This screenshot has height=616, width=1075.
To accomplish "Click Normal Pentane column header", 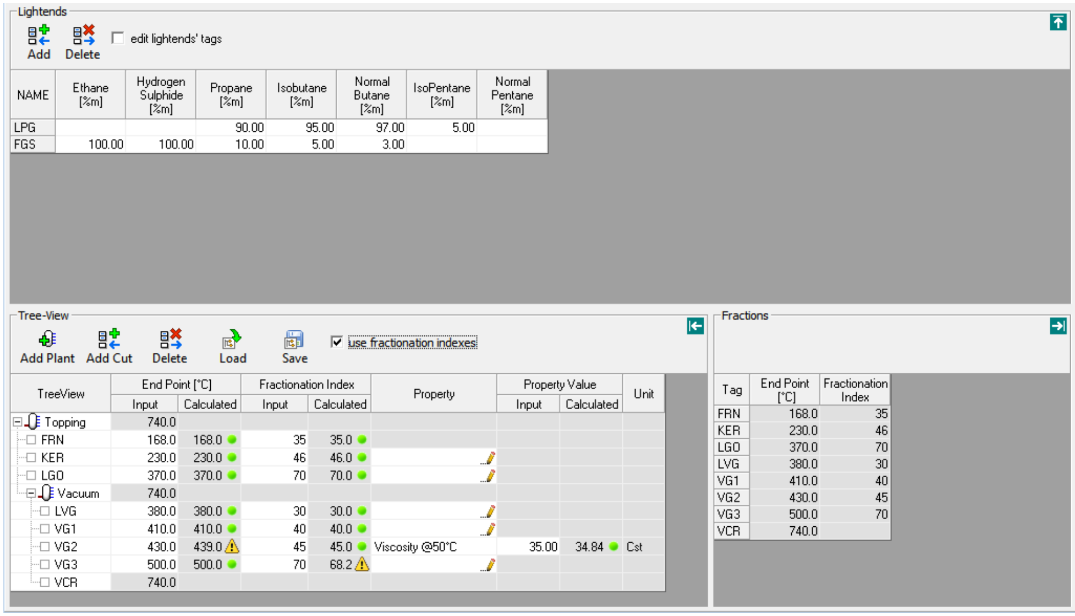I will tap(512, 95).
